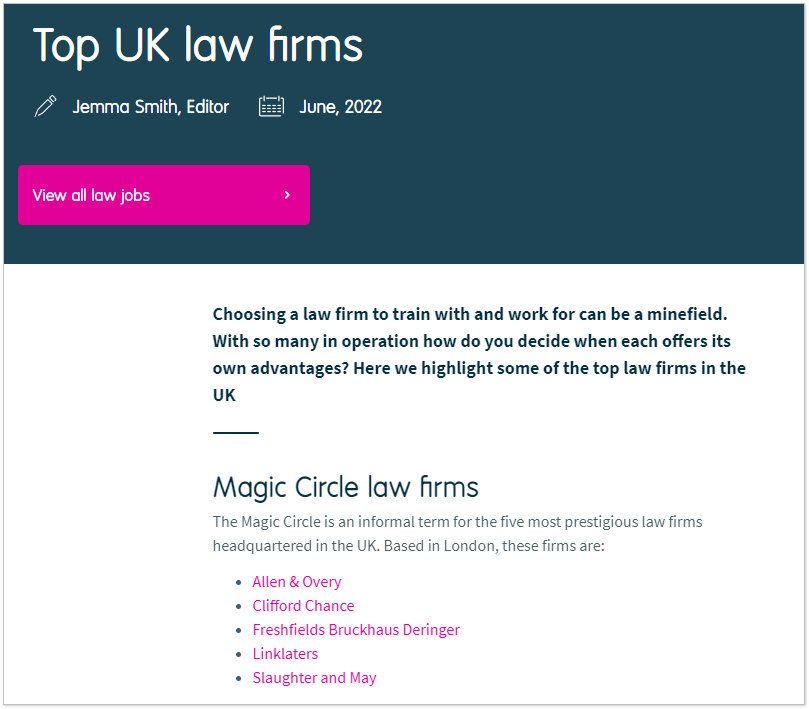809x709 pixels.
Task: Select the Magic Circle law firms heading
Action: click(346, 487)
